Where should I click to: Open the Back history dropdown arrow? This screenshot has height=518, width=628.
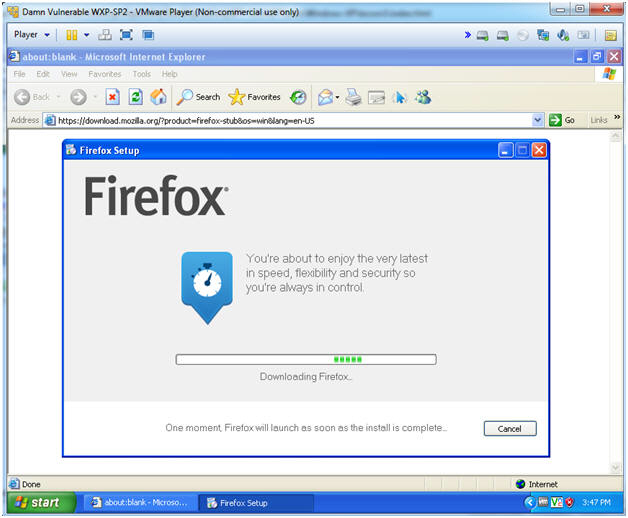[58, 97]
